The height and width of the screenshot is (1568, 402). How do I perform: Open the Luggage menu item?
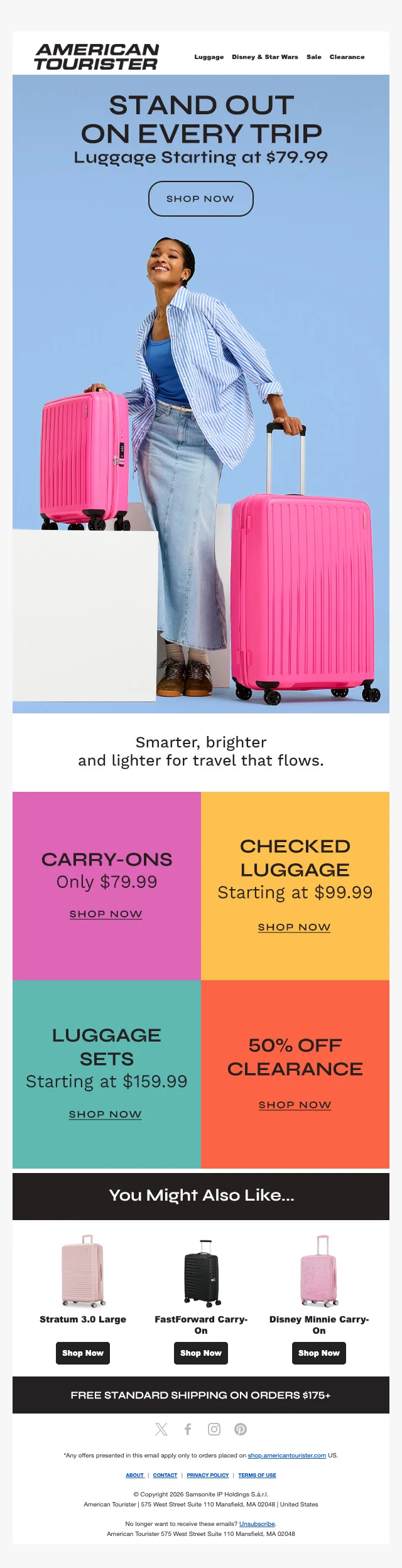point(209,57)
